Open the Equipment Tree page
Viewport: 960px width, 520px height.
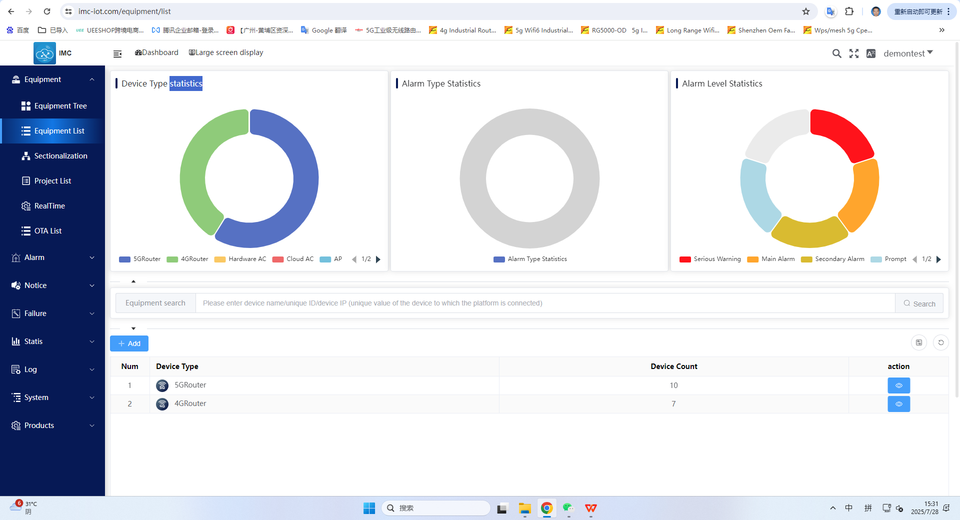pyautogui.click(x=53, y=106)
